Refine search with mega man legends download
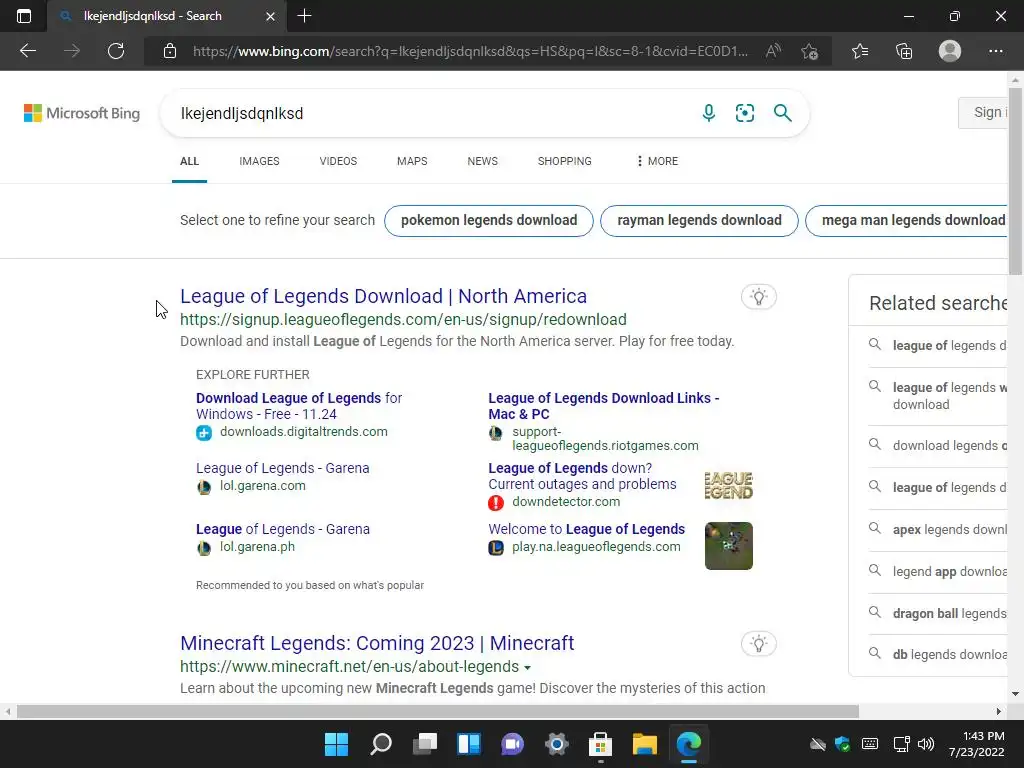The image size is (1024, 768). click(906, 220)
